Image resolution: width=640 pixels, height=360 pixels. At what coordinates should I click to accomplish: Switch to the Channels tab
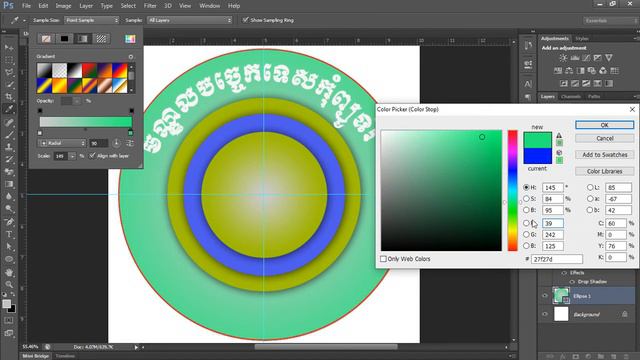(571, 97)
